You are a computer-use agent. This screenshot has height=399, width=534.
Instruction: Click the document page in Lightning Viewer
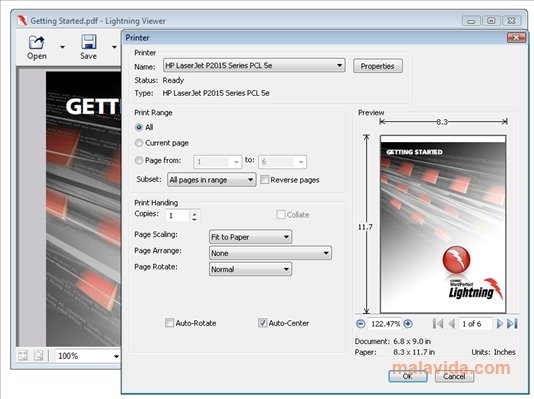(83, 209)
